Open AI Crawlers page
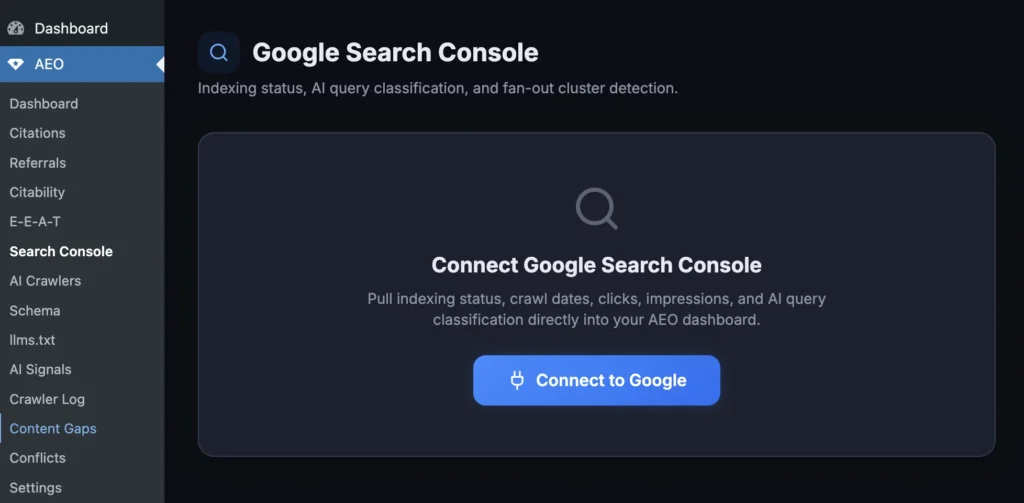The width and height of the screenshot is (1024, 503). [45, 281]
